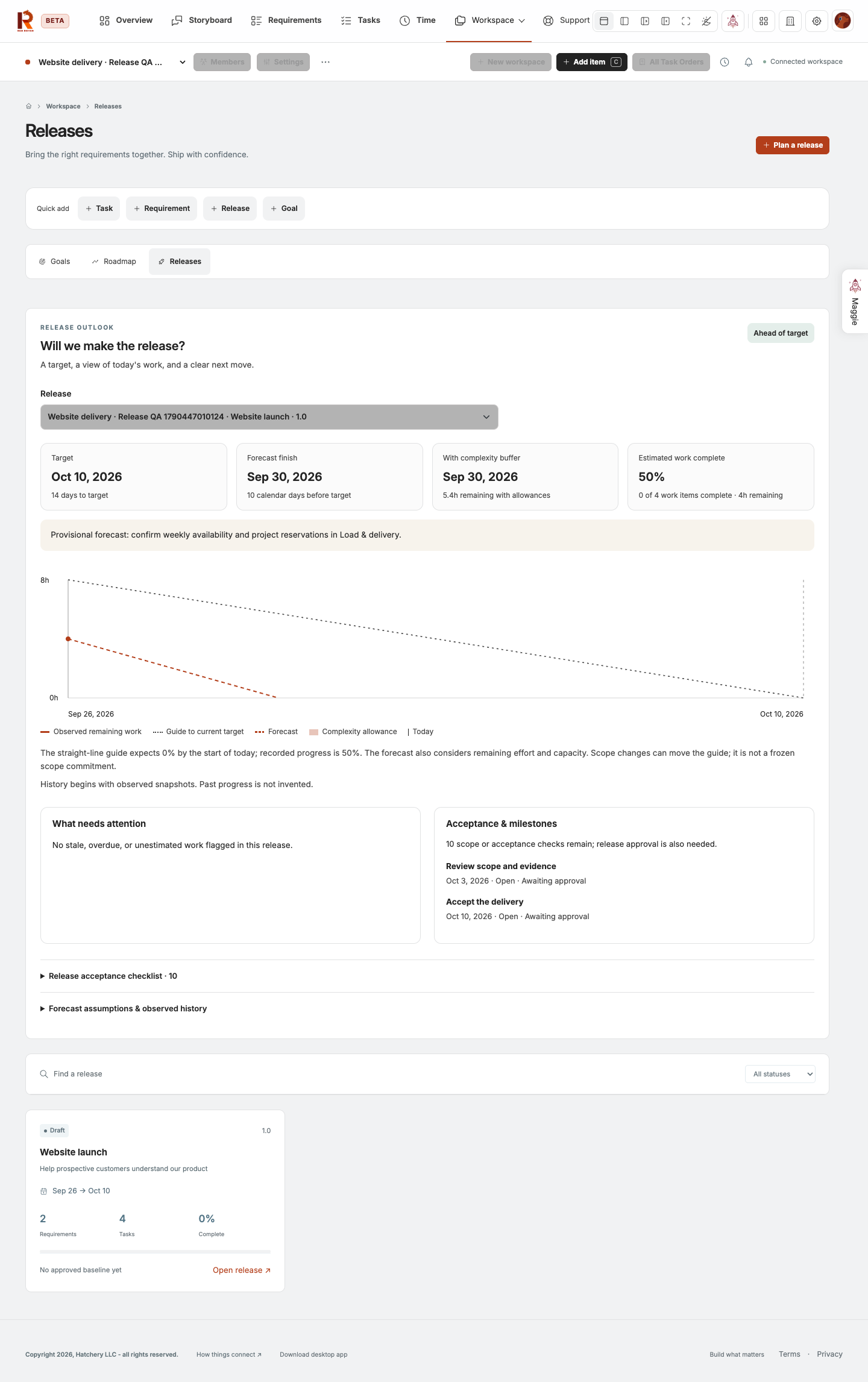Select the top-bar layout icon

[604, 21]
